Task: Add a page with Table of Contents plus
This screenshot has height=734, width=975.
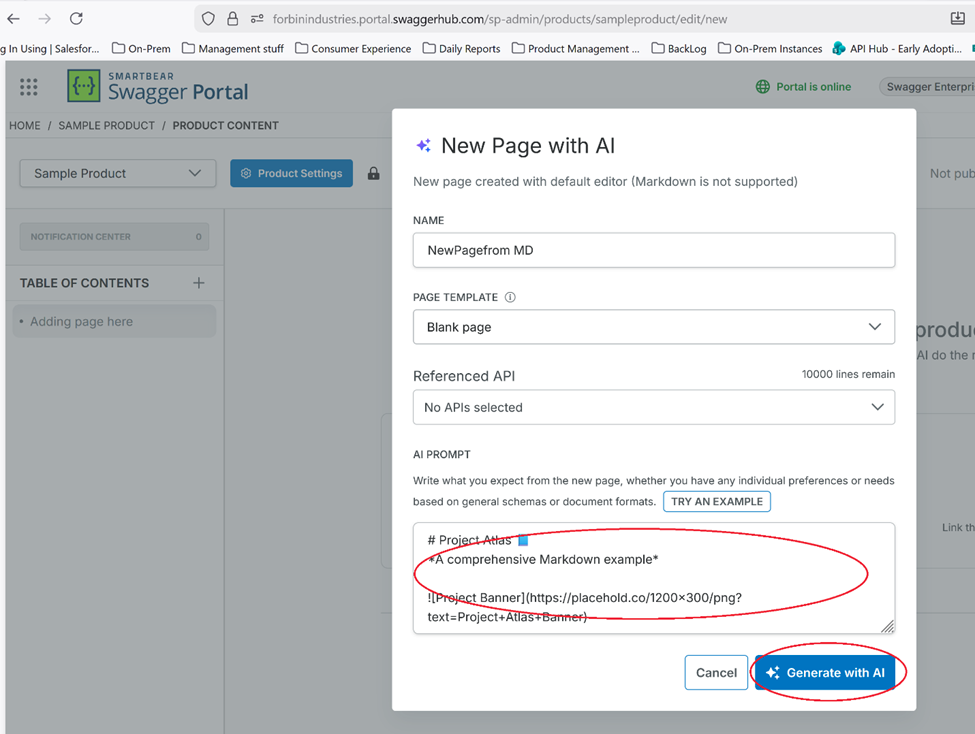Action: pos(198,283)
